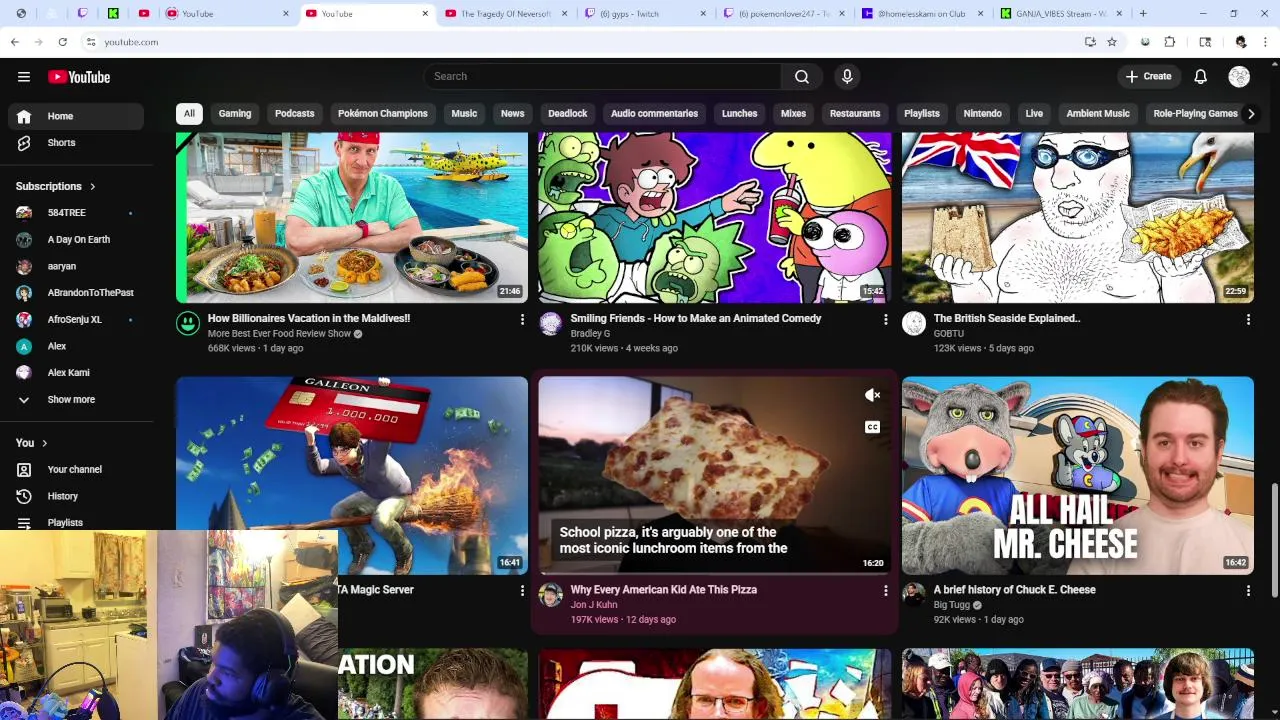Open Bradley G channel avatar
The width and height of the screenshot is (1280, 720).
click(x=551, y=323)
